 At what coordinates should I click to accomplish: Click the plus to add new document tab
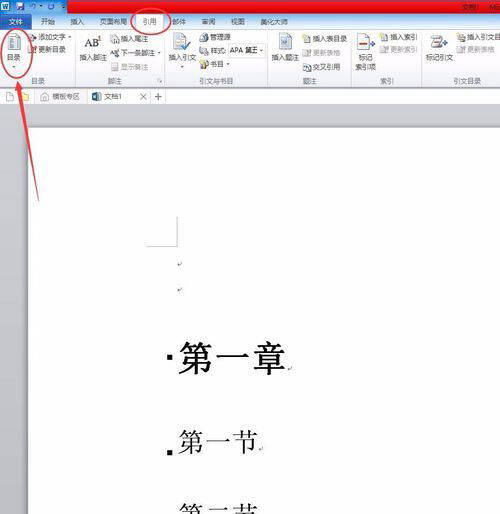[158, 97]
